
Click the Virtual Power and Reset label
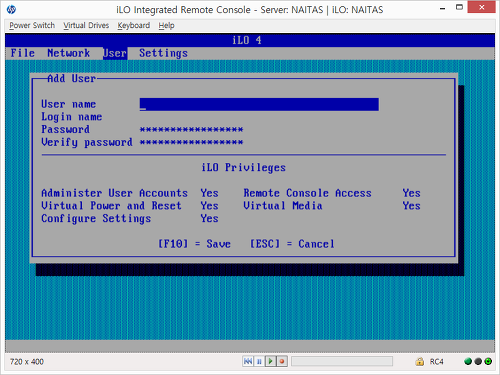(x=111, y=206)
